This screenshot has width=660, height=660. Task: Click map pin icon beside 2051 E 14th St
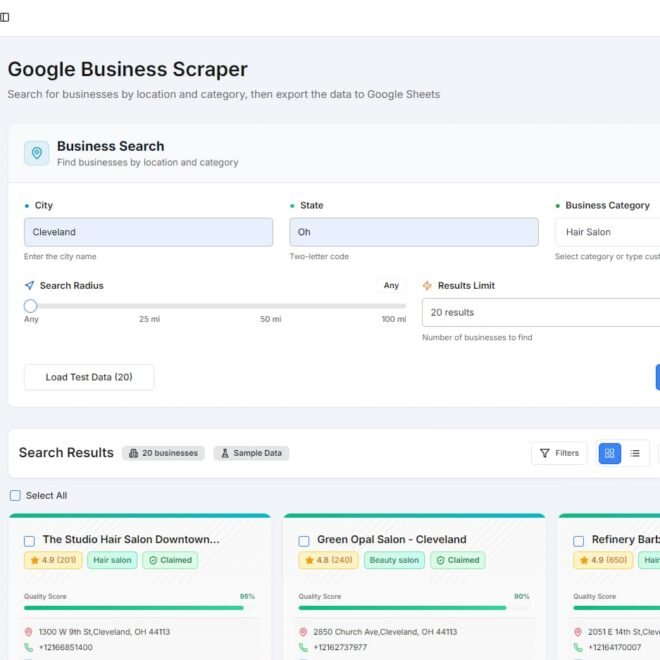(x=578, y=632)
